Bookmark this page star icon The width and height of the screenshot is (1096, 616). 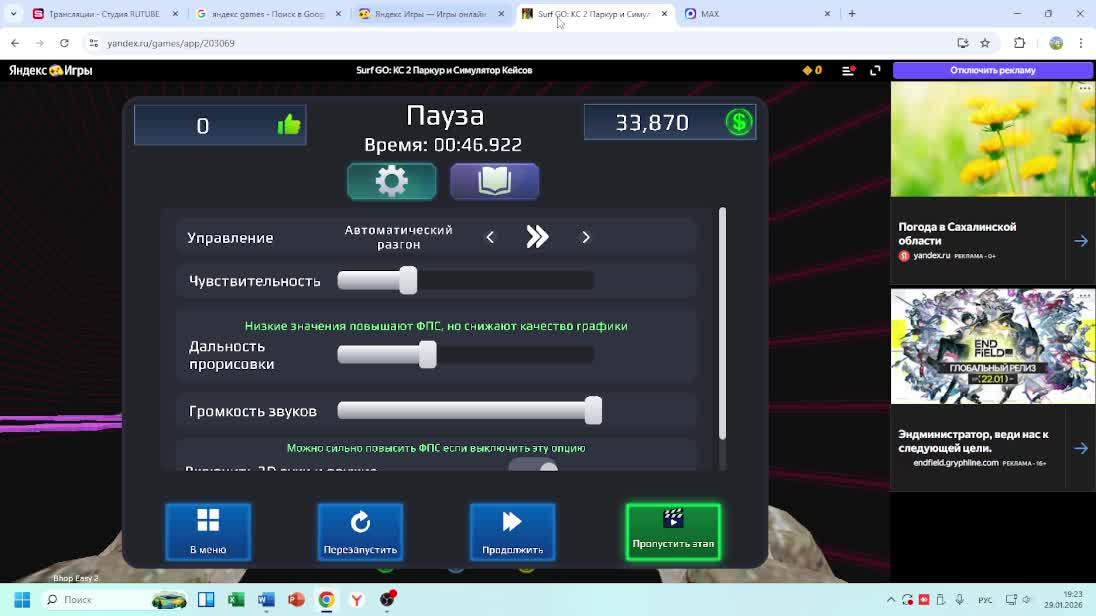pyautogui.click(x=985, y=43)
